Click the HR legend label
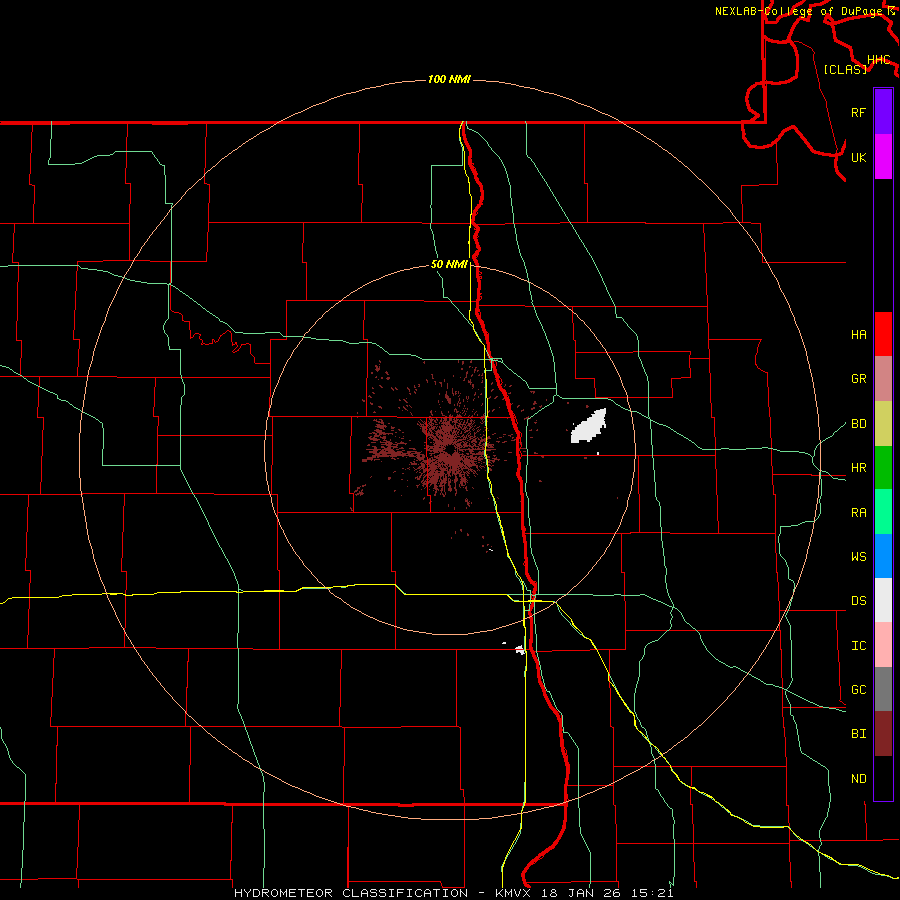 (858, 467)
